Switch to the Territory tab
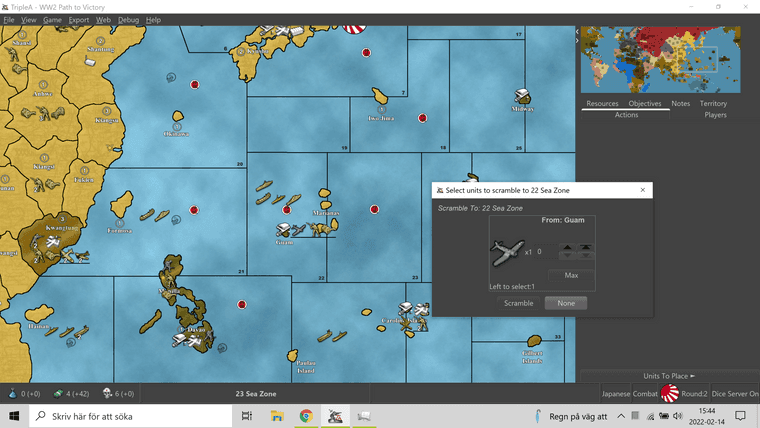 [x=713, y=104]
